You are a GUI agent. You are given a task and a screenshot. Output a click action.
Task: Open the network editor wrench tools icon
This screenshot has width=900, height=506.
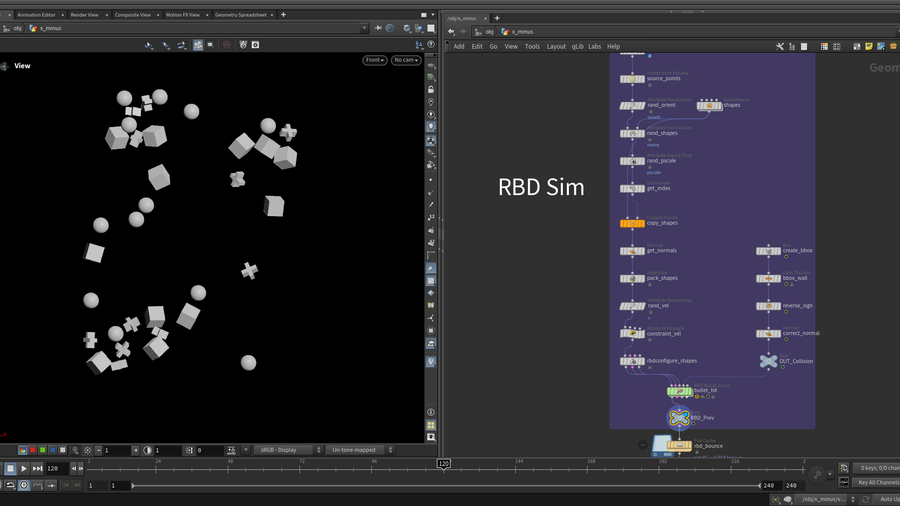coord(780,46)
